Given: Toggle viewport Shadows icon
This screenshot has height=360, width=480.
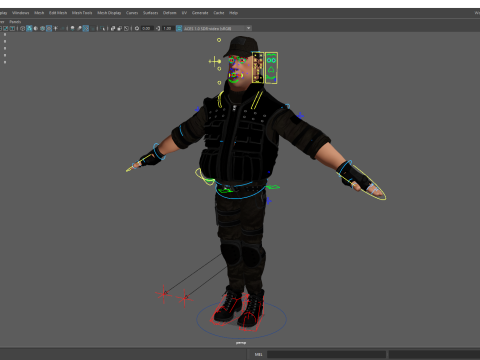Looking at the screenshot, I should pos(62,28).
